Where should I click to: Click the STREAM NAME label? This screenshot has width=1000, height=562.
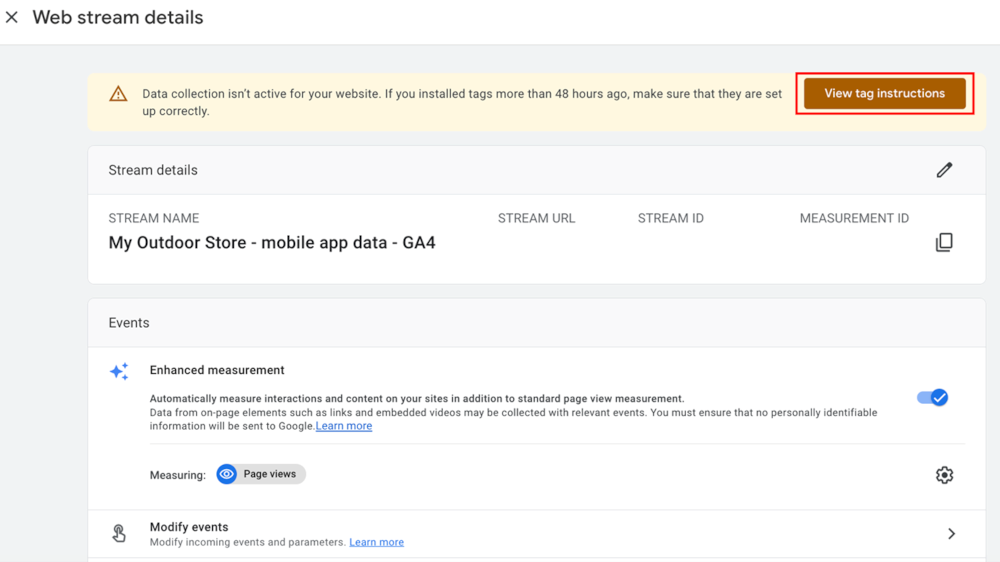click(x=154, y=218)
